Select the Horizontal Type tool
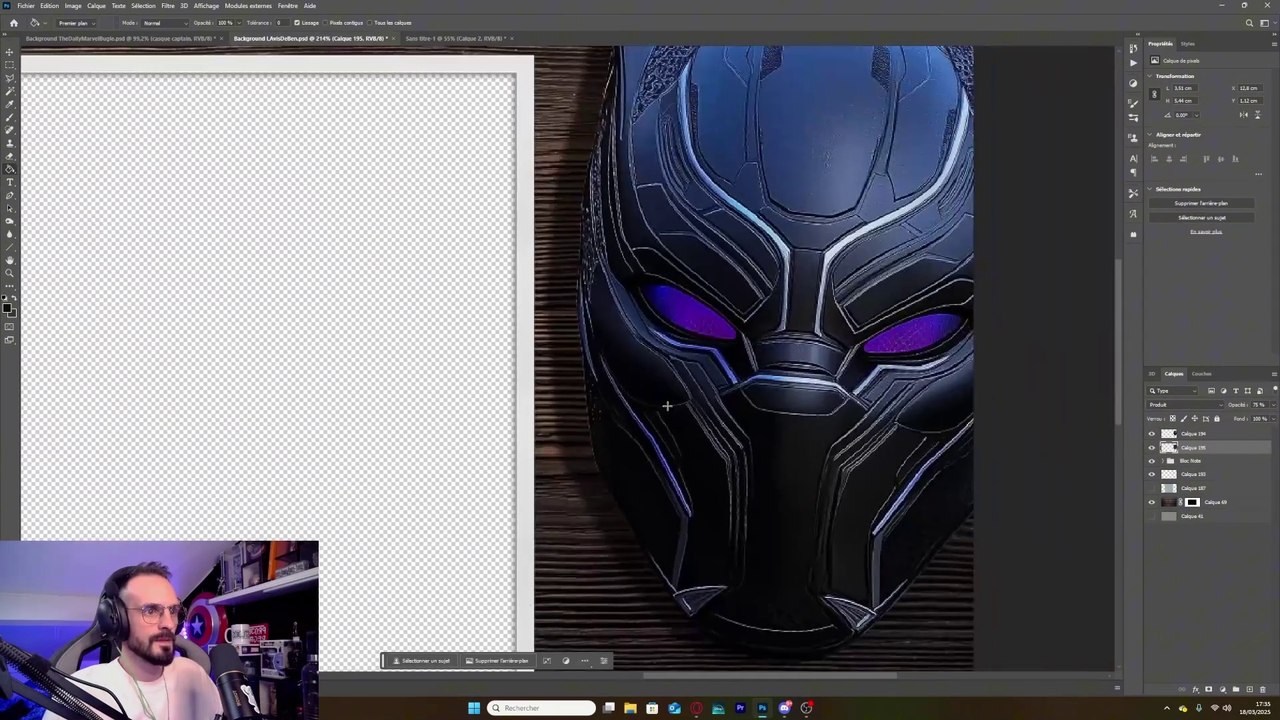Viewport: 1280px width, 720px height. [x=10, y=182]
